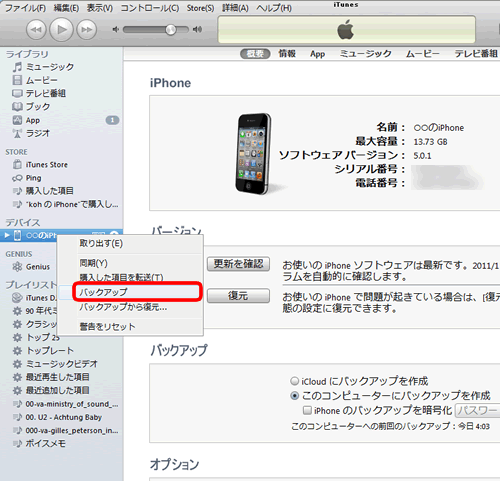Open 購入した項目 playlist icon
The image size is (500, 481).
pyautogui.click(x=17, y=191)
